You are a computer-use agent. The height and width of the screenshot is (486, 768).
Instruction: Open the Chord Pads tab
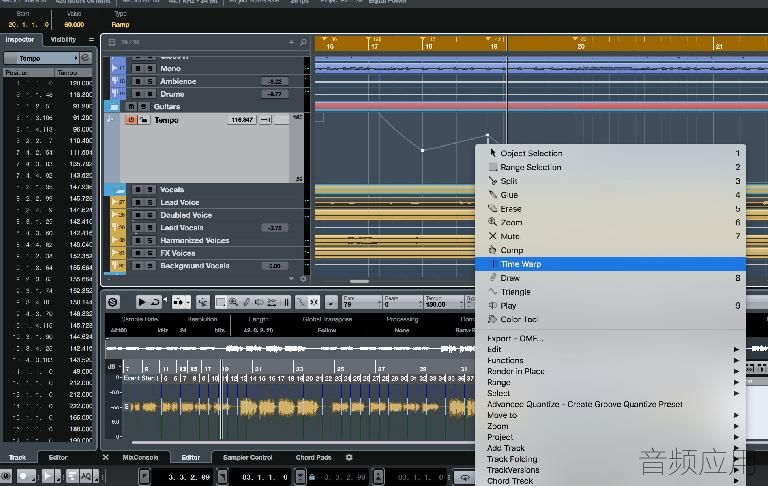click(x=313, y=458)
